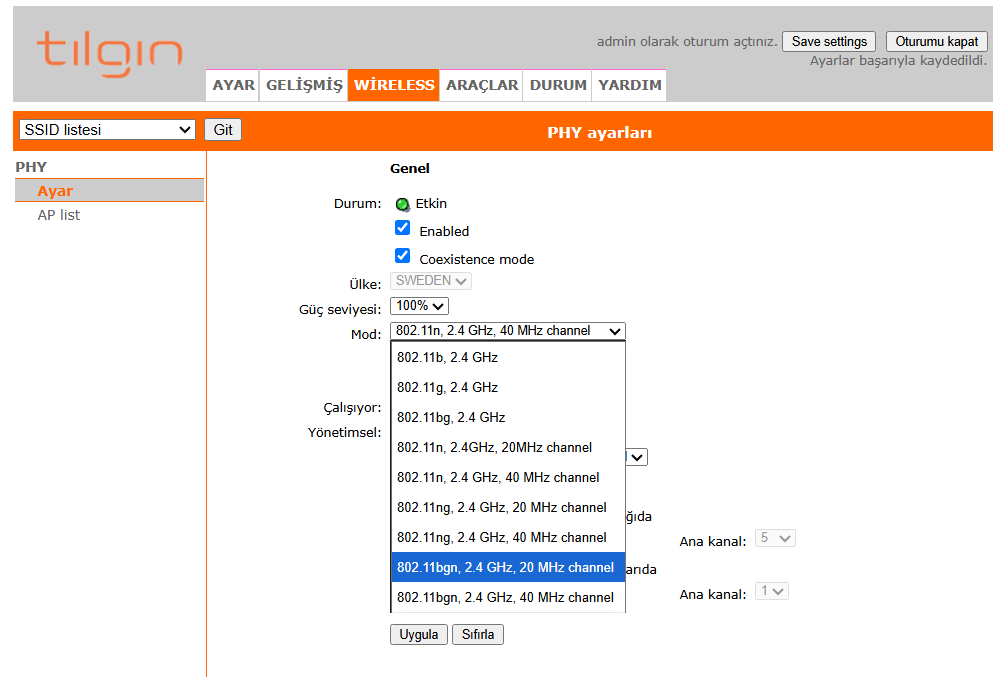Open the Ana kanal dropdown showing 5

point(775,538)
